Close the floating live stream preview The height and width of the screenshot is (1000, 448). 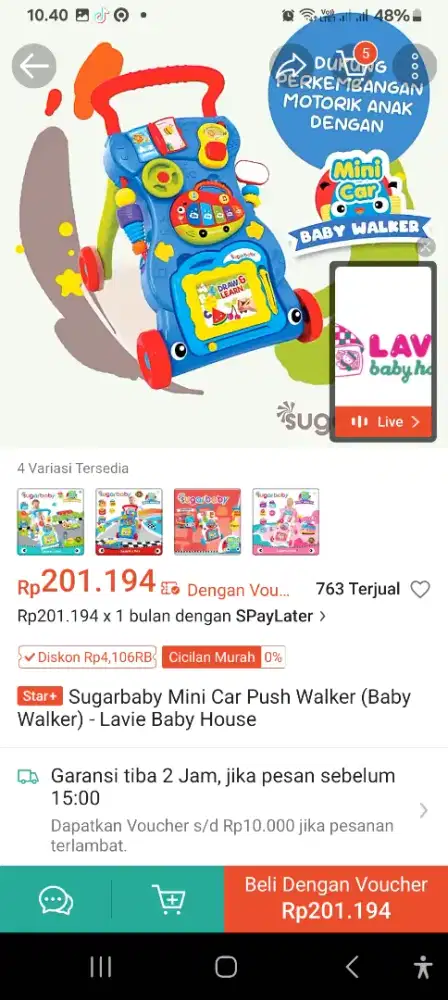[426, 247]
